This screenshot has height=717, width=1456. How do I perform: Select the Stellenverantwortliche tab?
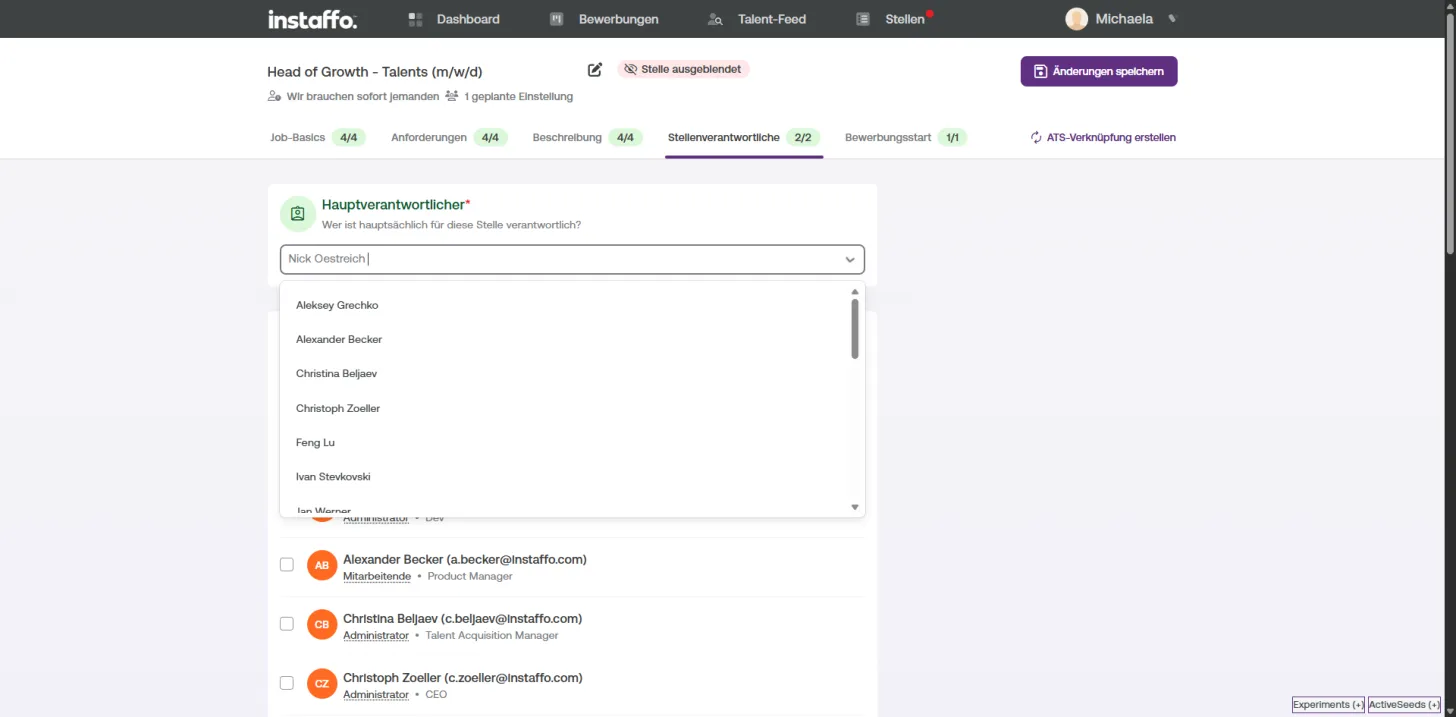pos(744,137)
